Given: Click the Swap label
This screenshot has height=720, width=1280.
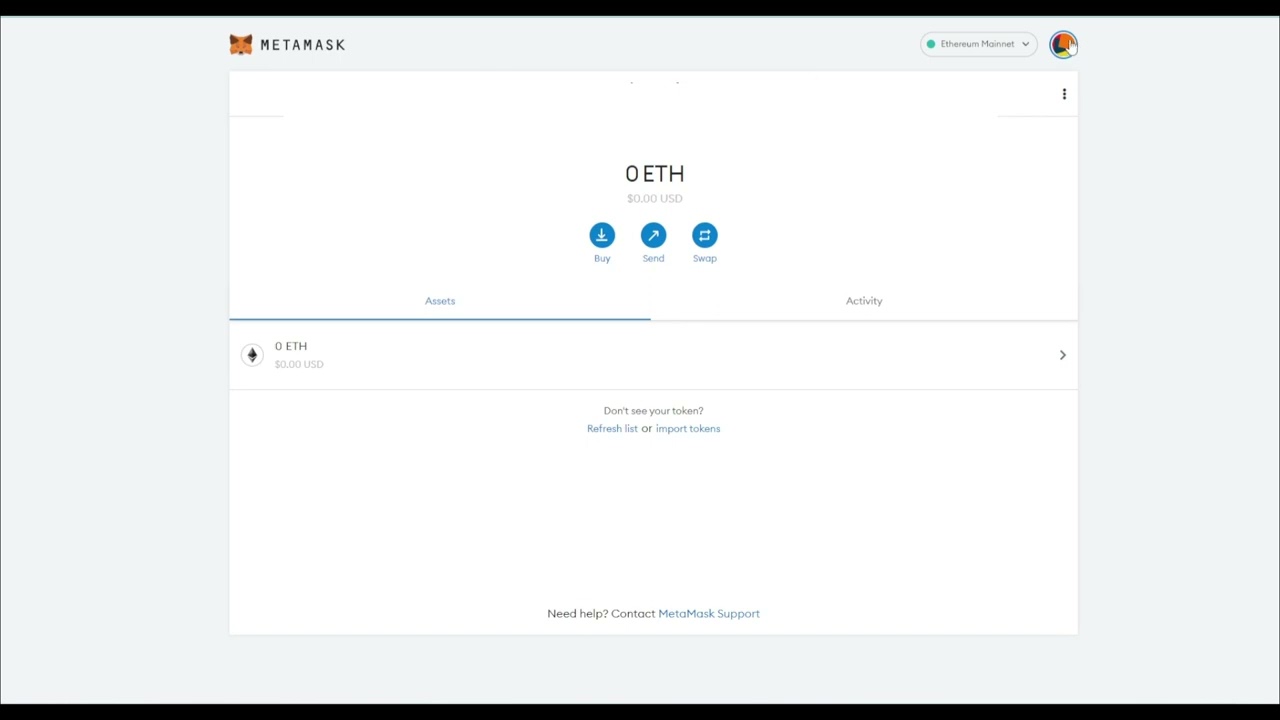Looking at the screenshot, I should 705,258.
